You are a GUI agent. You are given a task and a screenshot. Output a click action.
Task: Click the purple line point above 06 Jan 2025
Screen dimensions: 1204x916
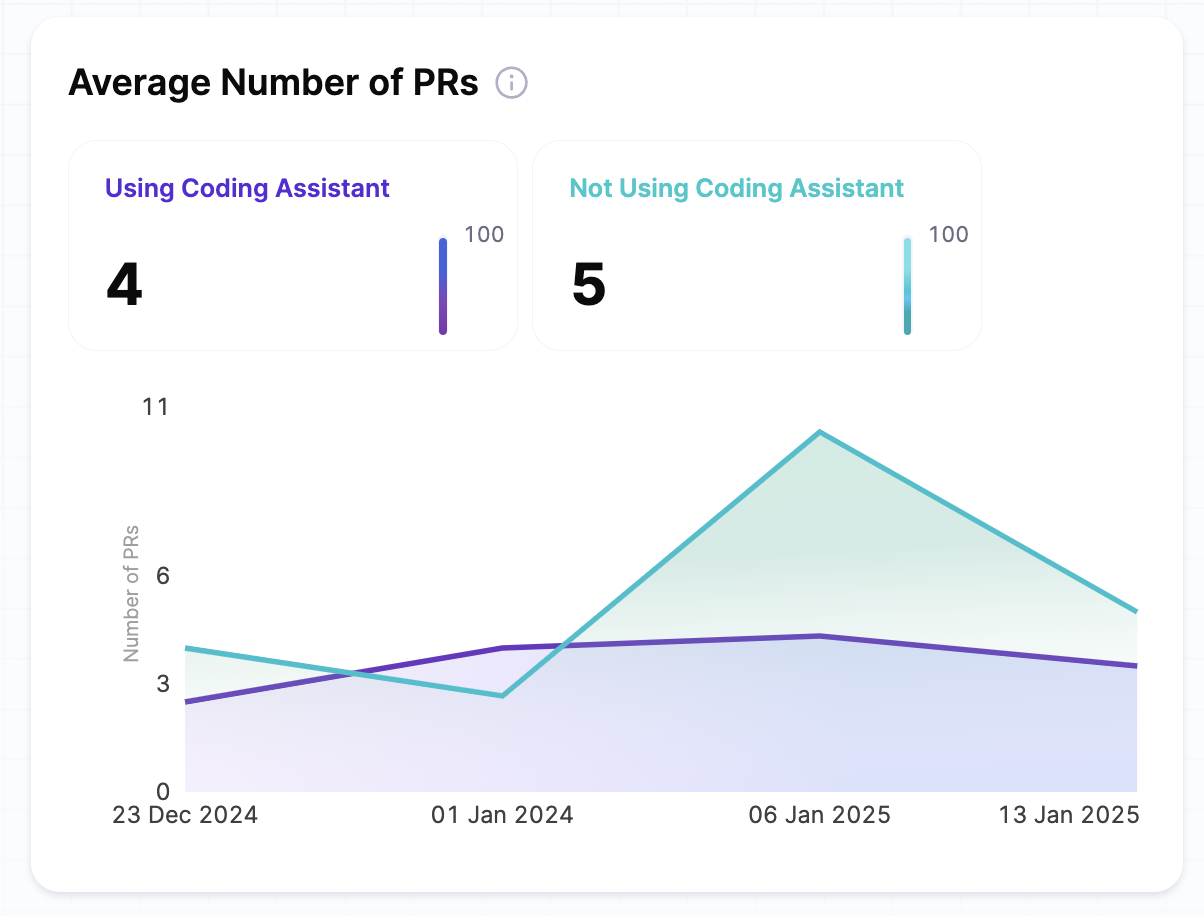point(820,636)
